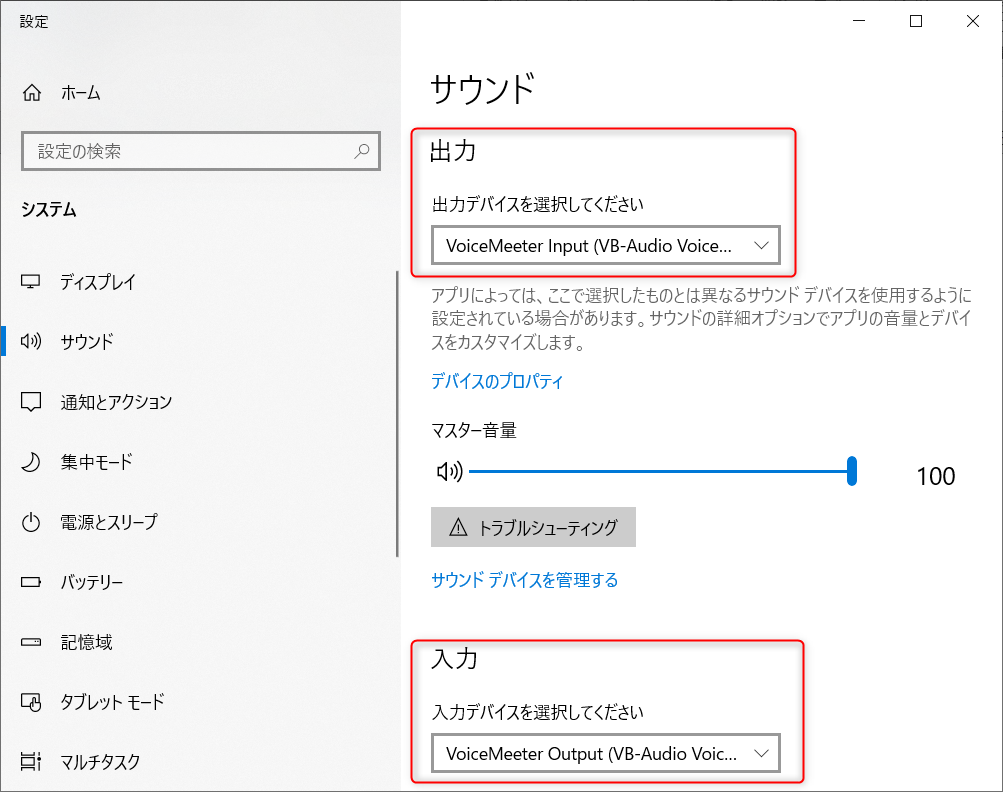Open タブレット モード settings
The width and height of the screenshot is (1003, 792).
pyautogui.click(x=113, y=702)
